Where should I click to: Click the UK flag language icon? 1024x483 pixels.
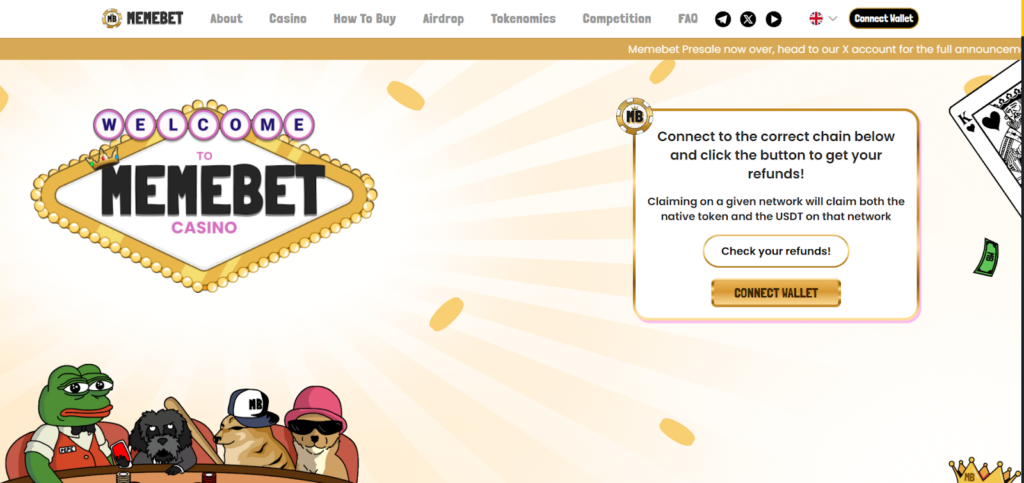pos(816,18)
